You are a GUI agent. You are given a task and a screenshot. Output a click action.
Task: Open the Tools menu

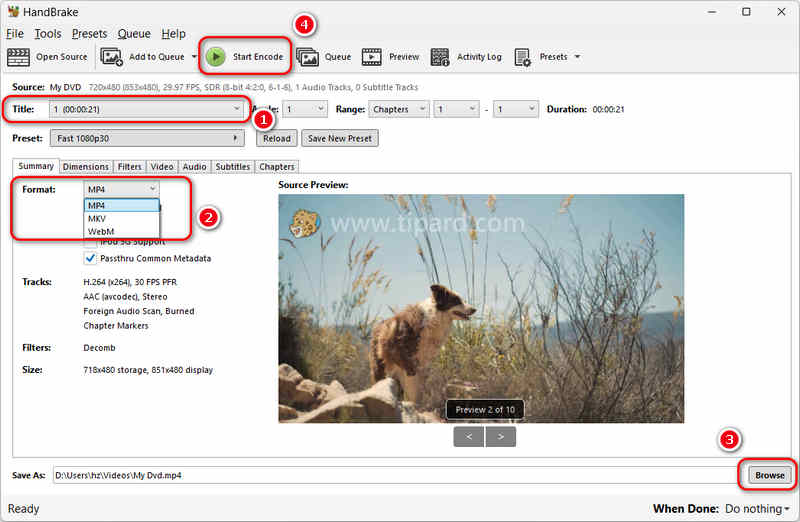[x=47, y=34]
